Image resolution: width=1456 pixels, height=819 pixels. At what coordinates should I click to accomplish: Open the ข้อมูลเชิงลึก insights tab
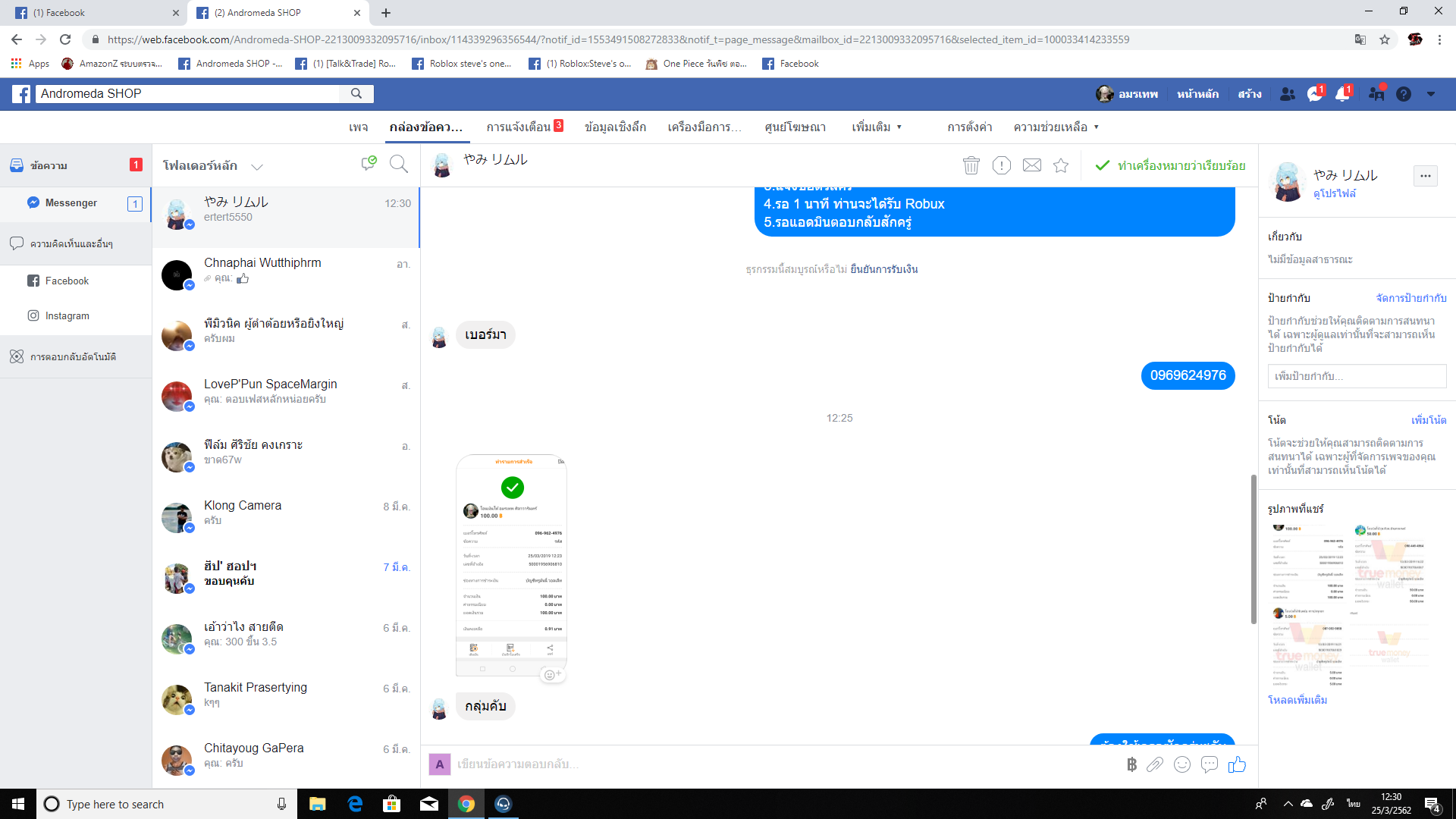(x=615, y=127)
